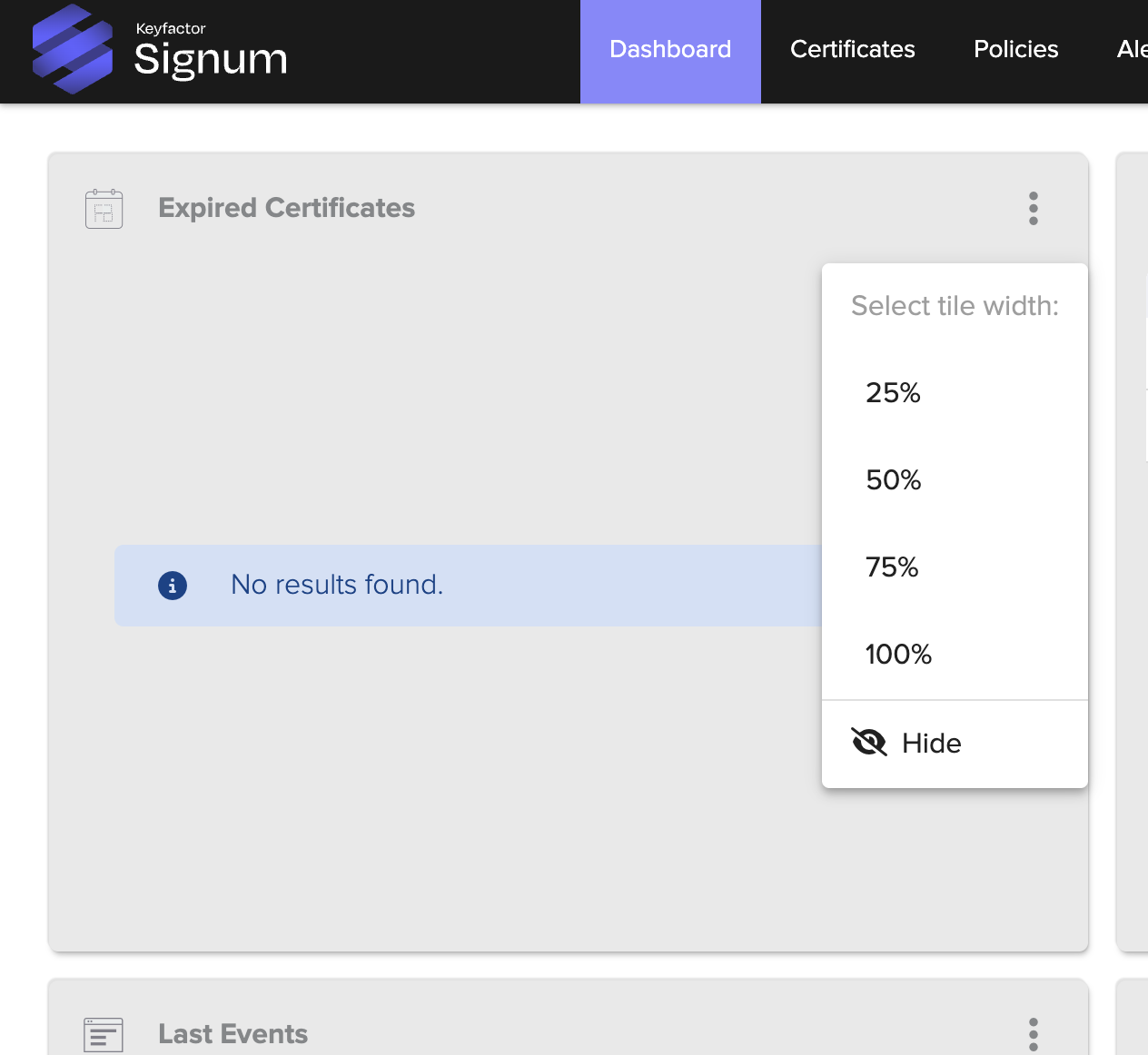Screen dimensions: 1148x1055
Task: Open the Certificates tab
Action: 852,50
